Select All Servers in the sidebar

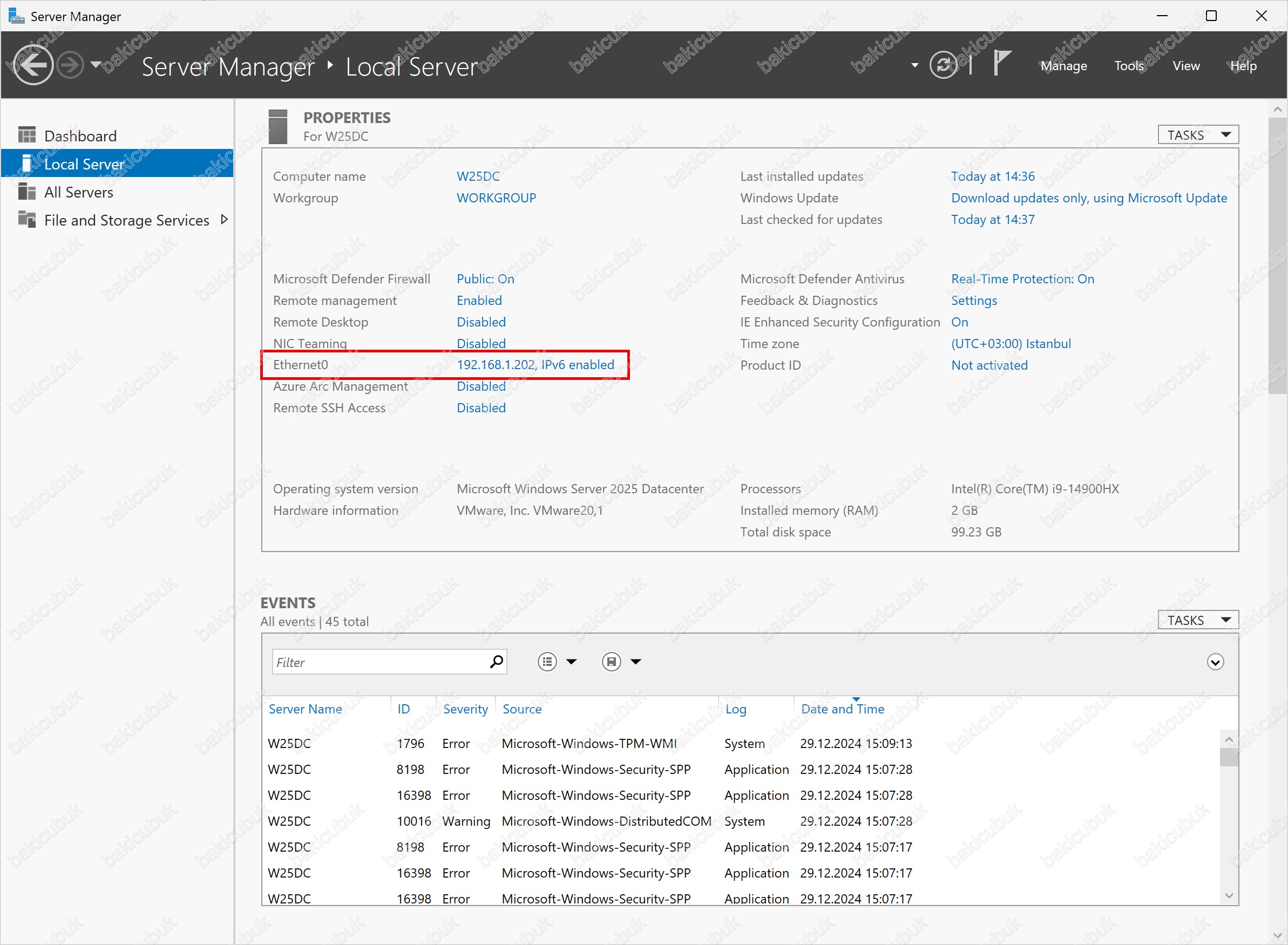click(x=117, y=192)
